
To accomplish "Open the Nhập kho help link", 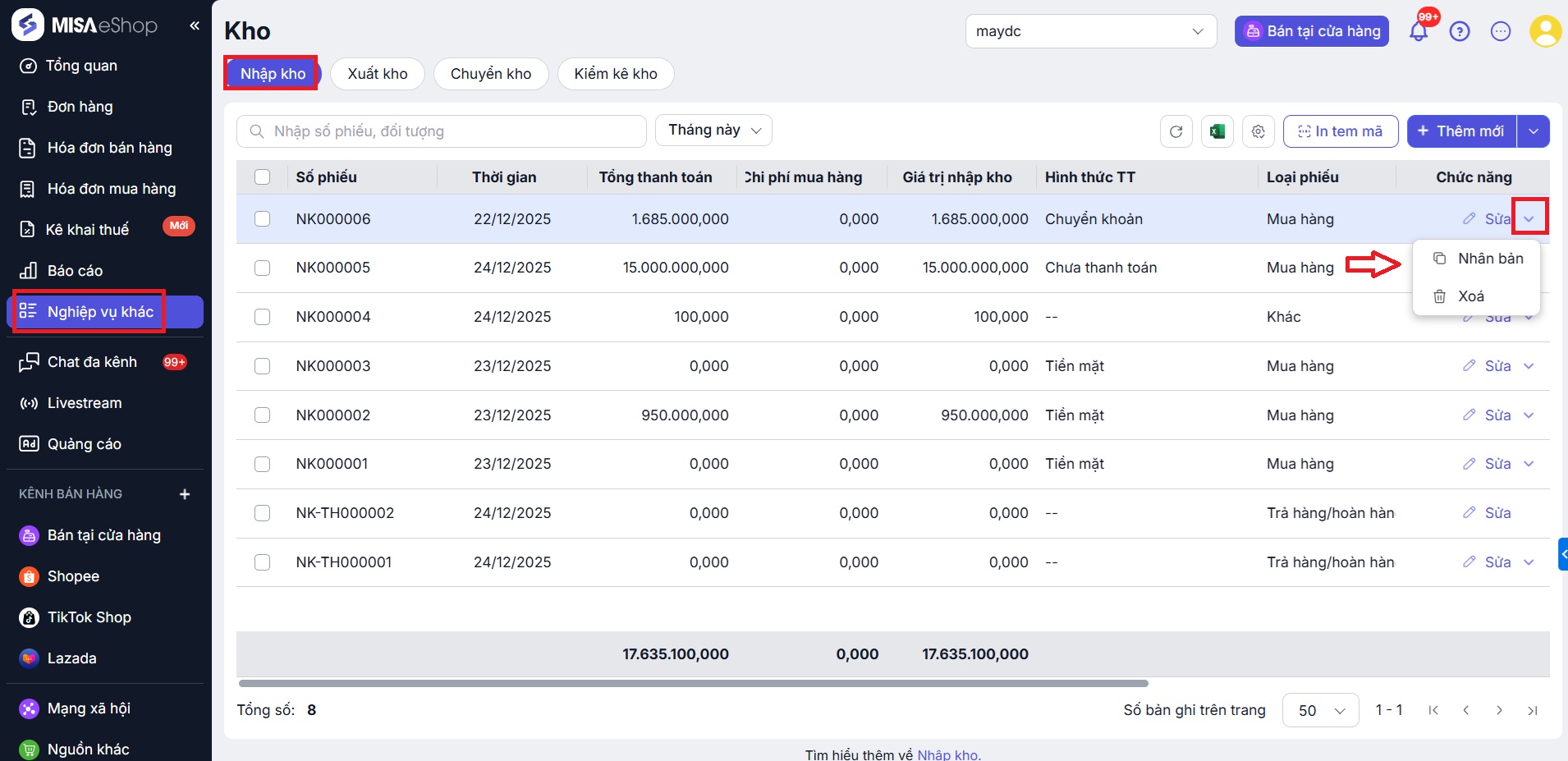I will [x=947, y=754].
